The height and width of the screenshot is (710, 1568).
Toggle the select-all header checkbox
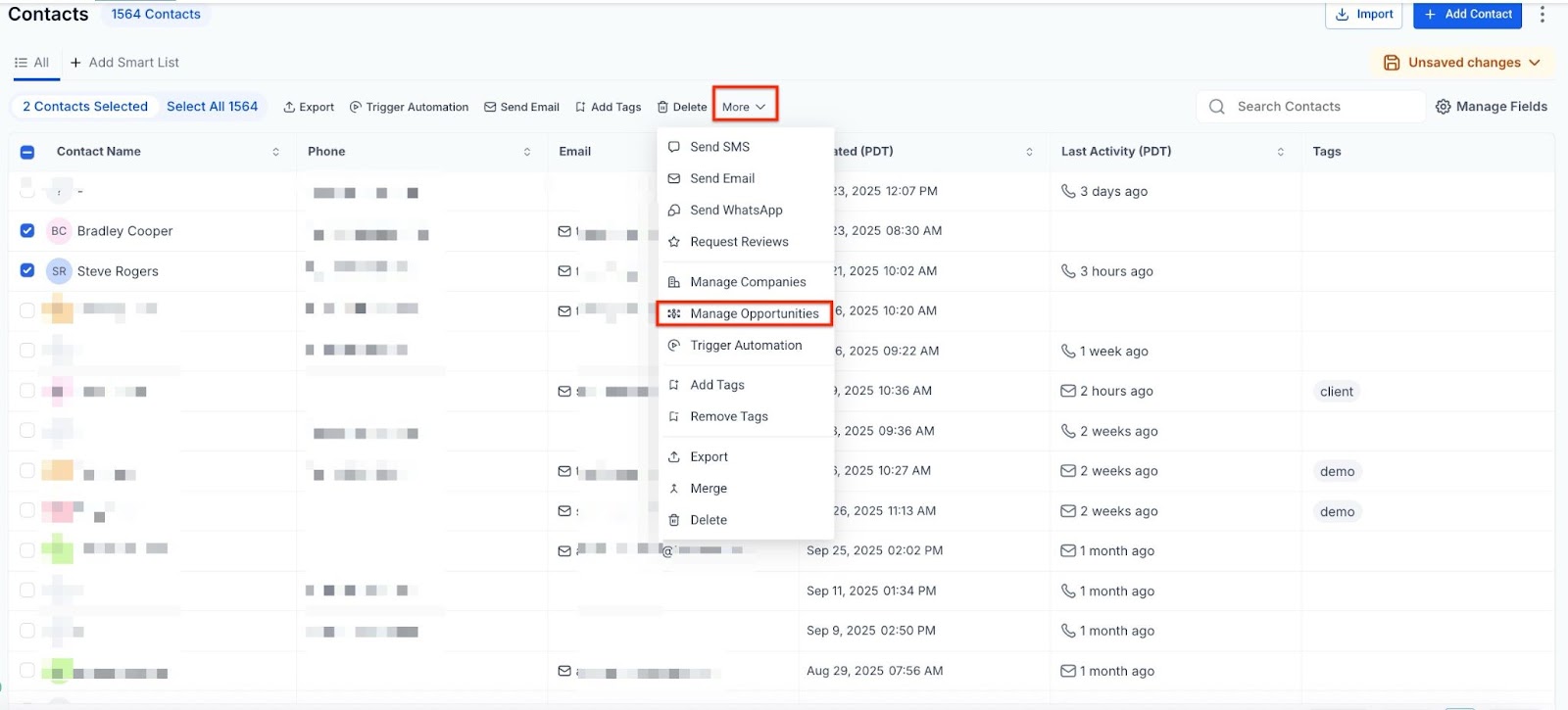(27, 152)
